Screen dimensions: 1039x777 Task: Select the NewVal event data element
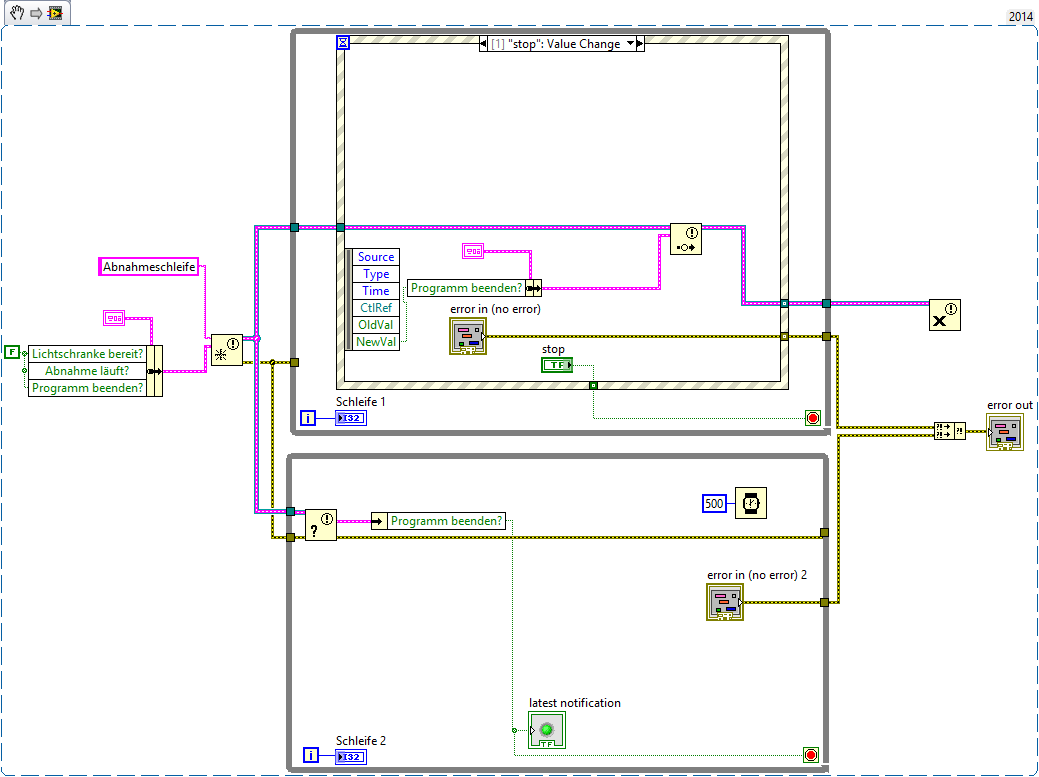tap(376, 342)
